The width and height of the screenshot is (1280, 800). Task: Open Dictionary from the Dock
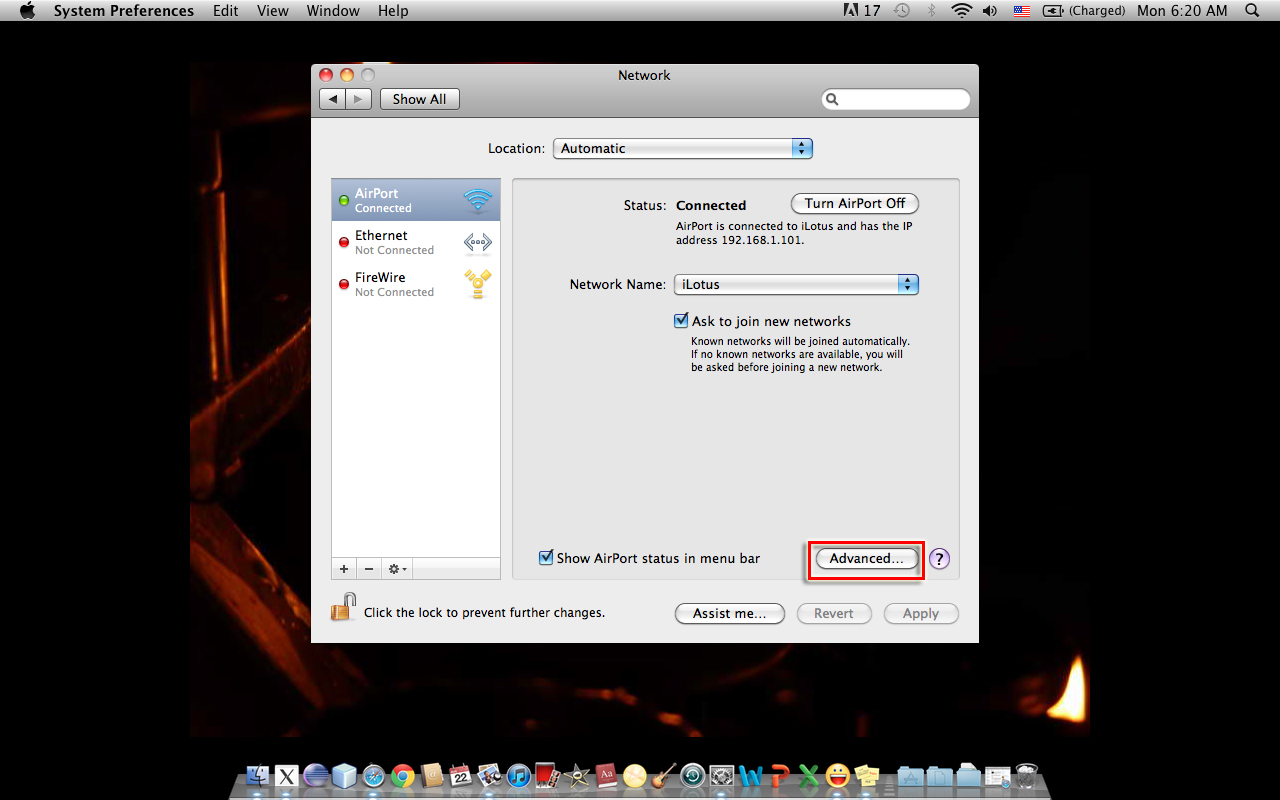pos(606,776)
